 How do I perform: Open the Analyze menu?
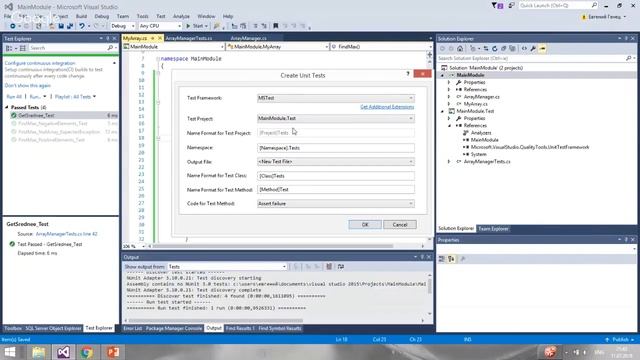pyautogui.click(x=181, y=16)
